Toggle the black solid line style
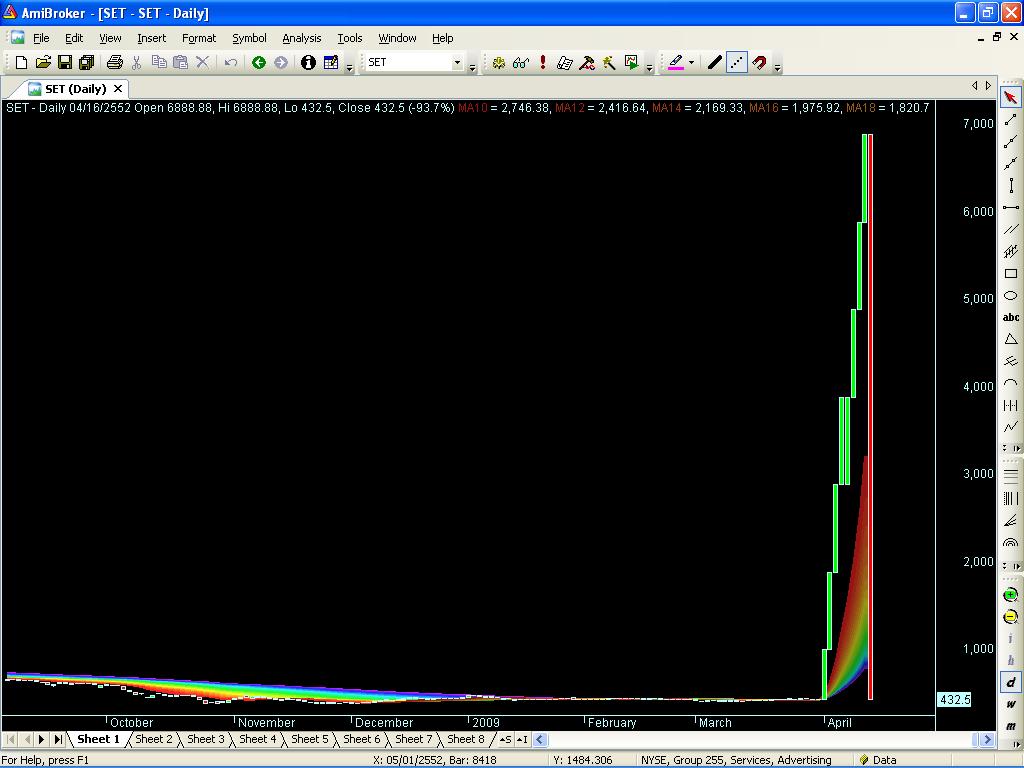The height and width of the screenshot is (768, 1024). pyautogui.click(x=715, y=63)
